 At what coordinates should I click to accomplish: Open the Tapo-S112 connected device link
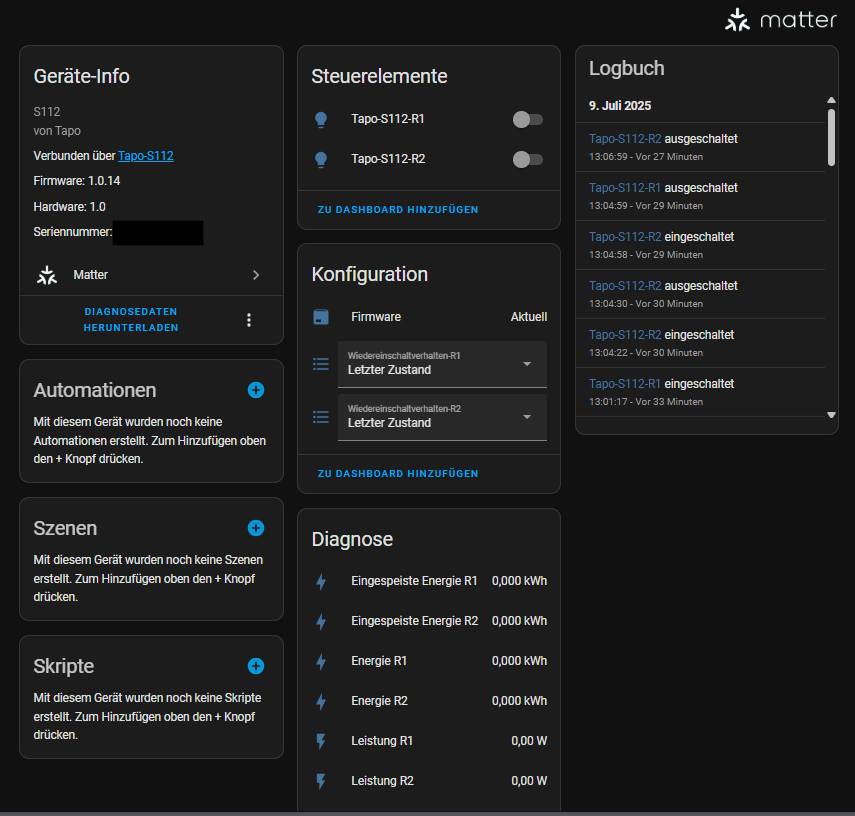(146, 156)
